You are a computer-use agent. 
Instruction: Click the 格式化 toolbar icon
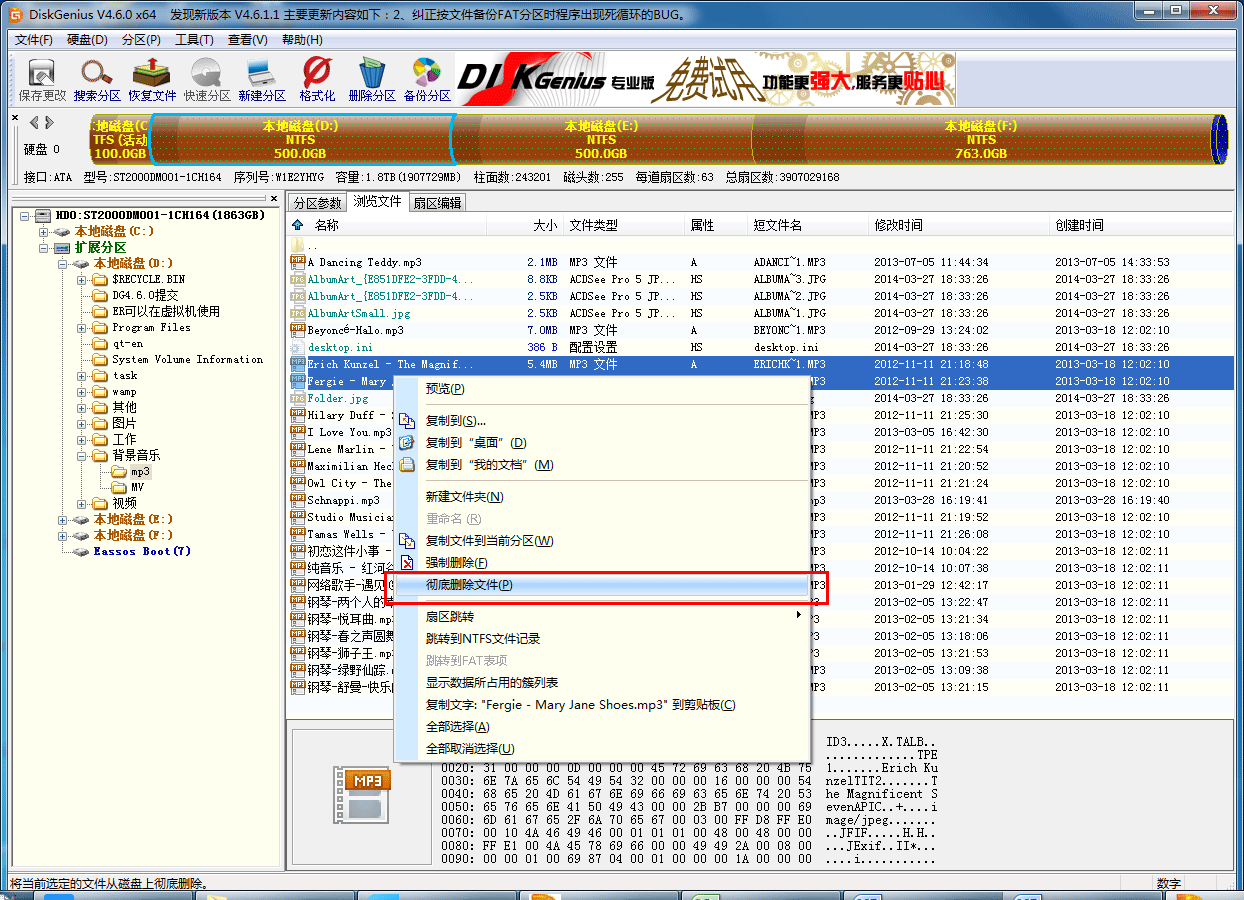[x=317, y=73]
